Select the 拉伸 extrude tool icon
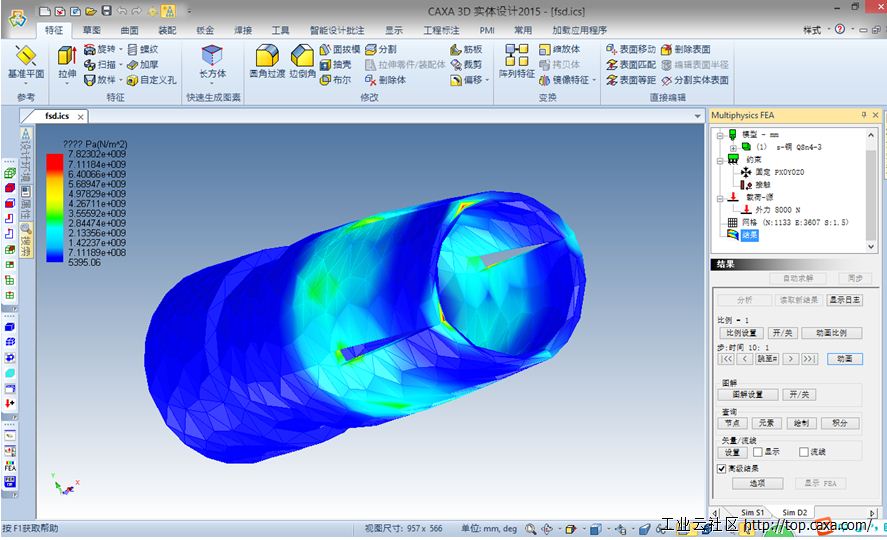 pos(67,56)
